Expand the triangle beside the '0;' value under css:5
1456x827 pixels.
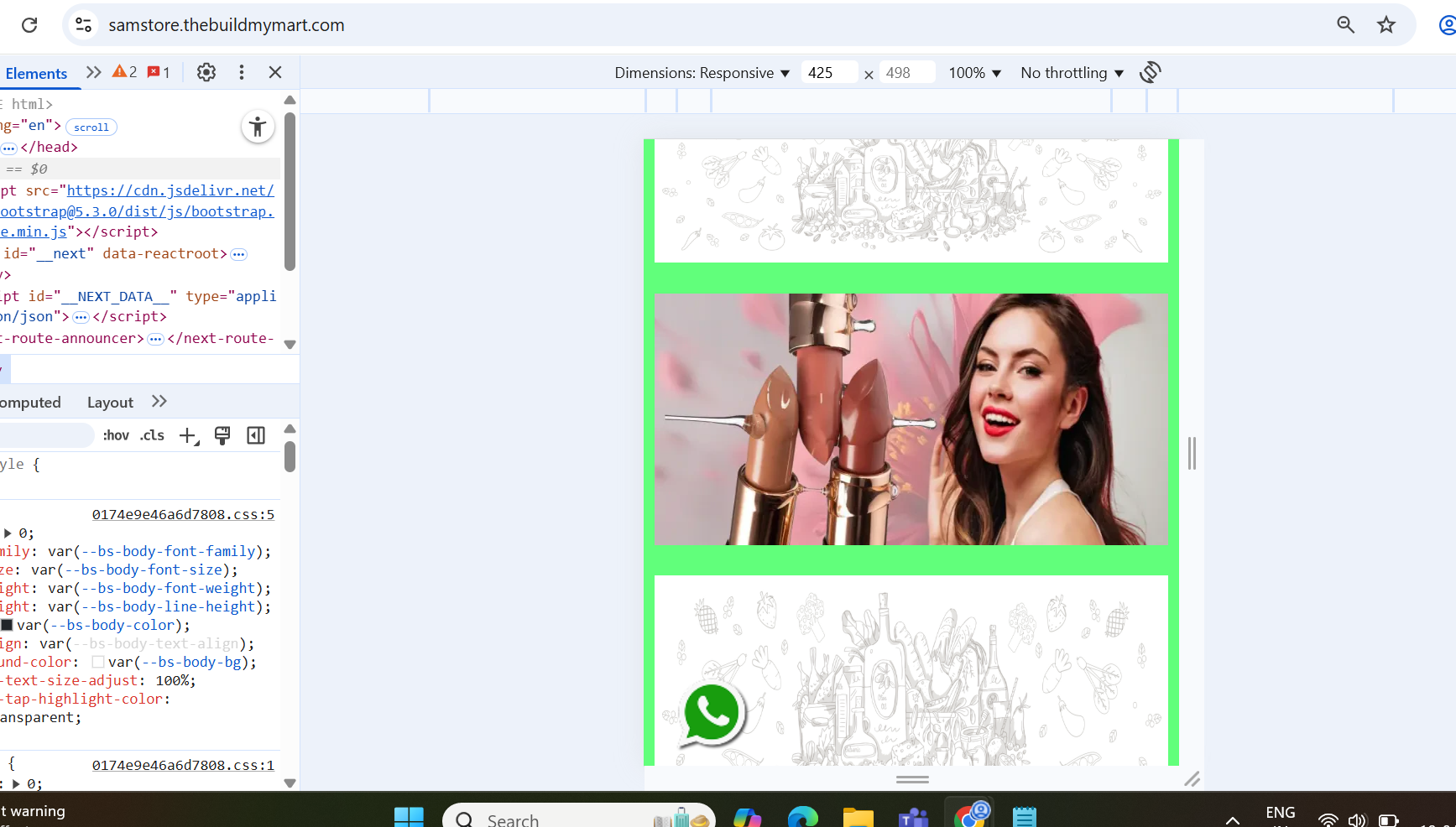pos(8,533)
